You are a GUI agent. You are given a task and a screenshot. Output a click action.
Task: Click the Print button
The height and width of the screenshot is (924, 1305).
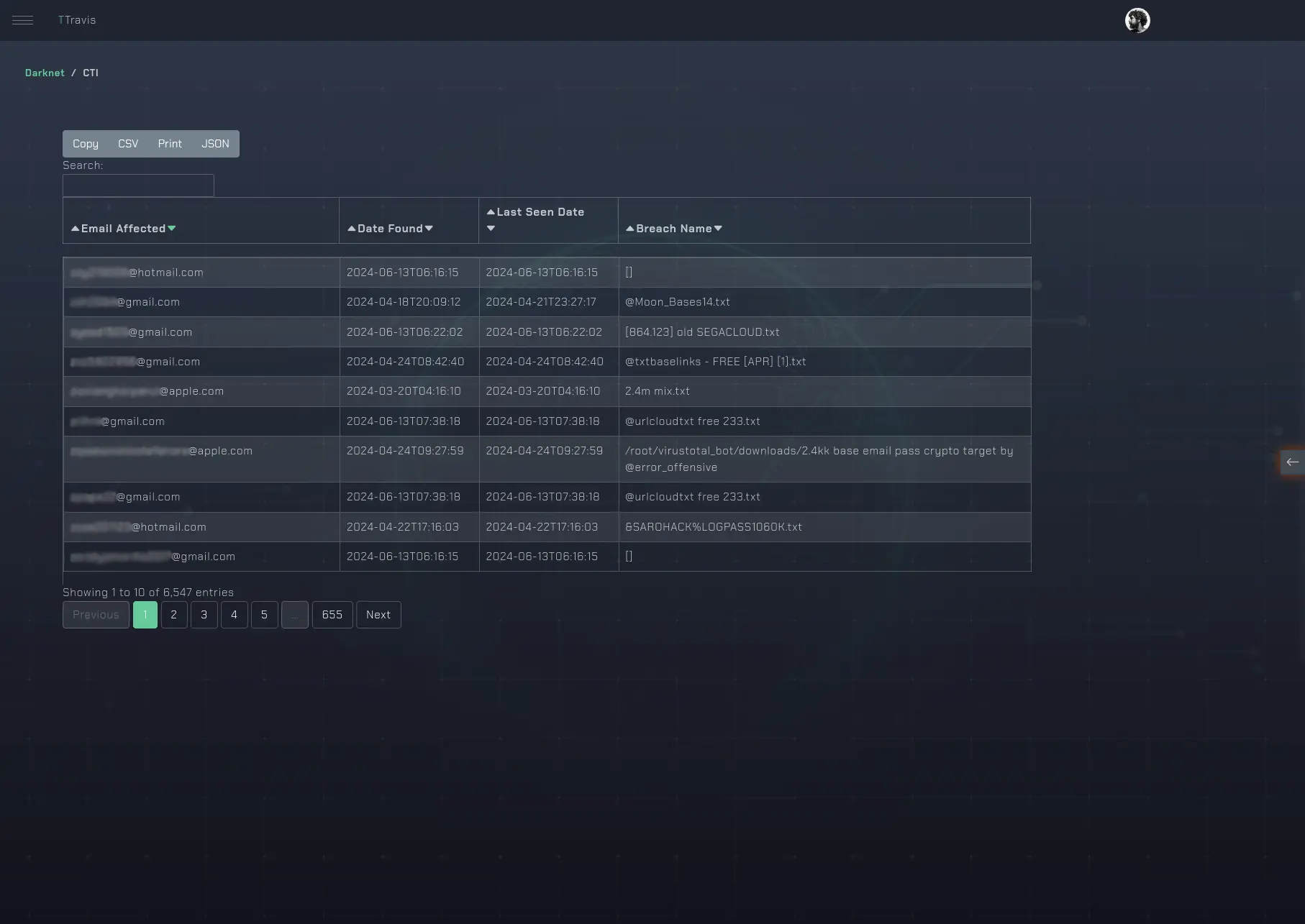[170, 144]
